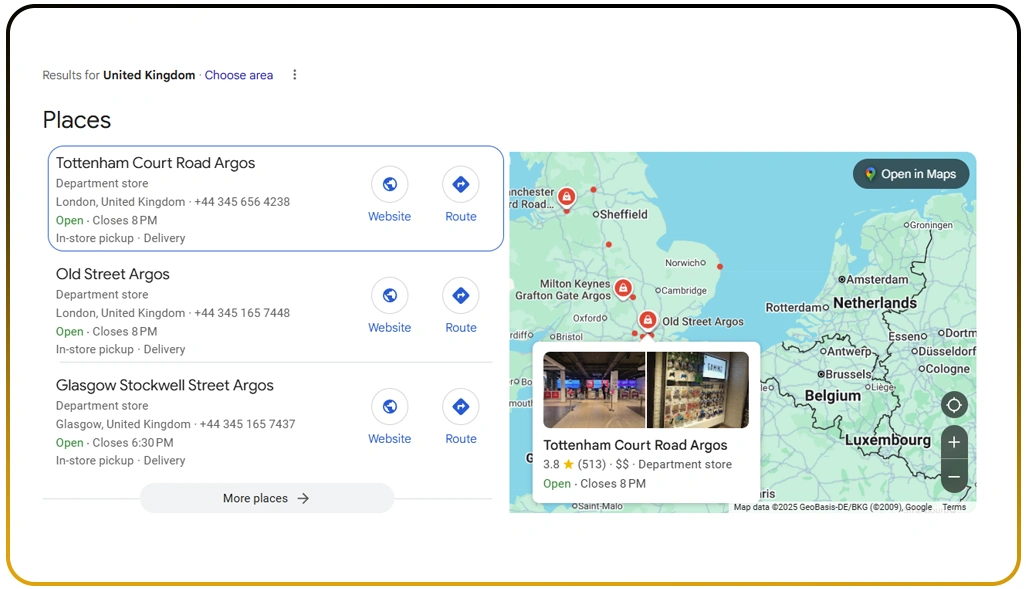Center map on my location icon
The width and height of the screenshot is (1026, 589).
coord(954,405)
